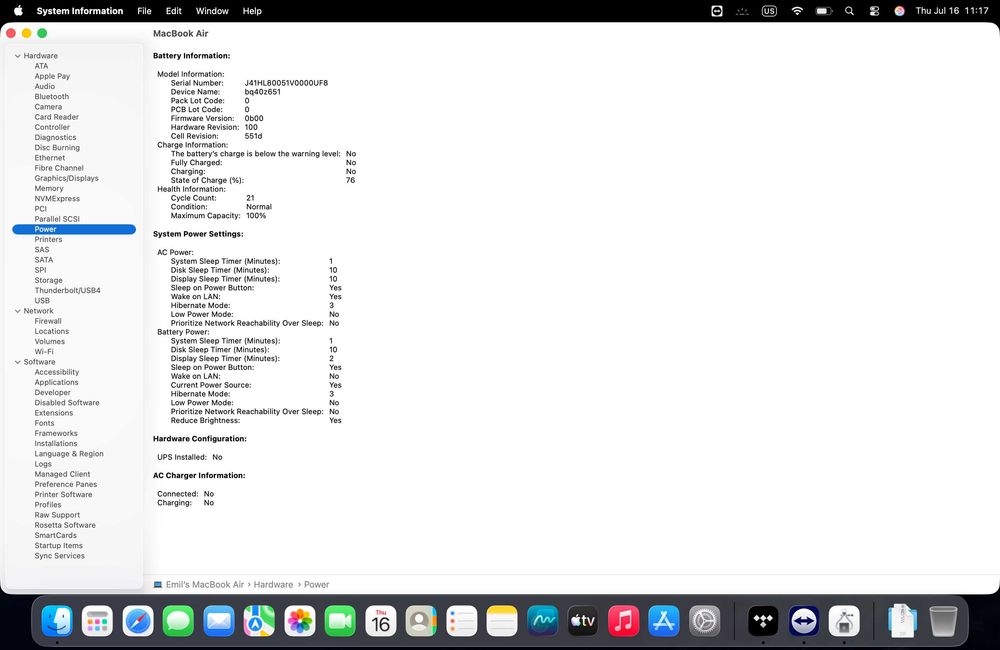Click the device name bq40z651
This screenshot has height=650, width=1000.
[263, 92]
